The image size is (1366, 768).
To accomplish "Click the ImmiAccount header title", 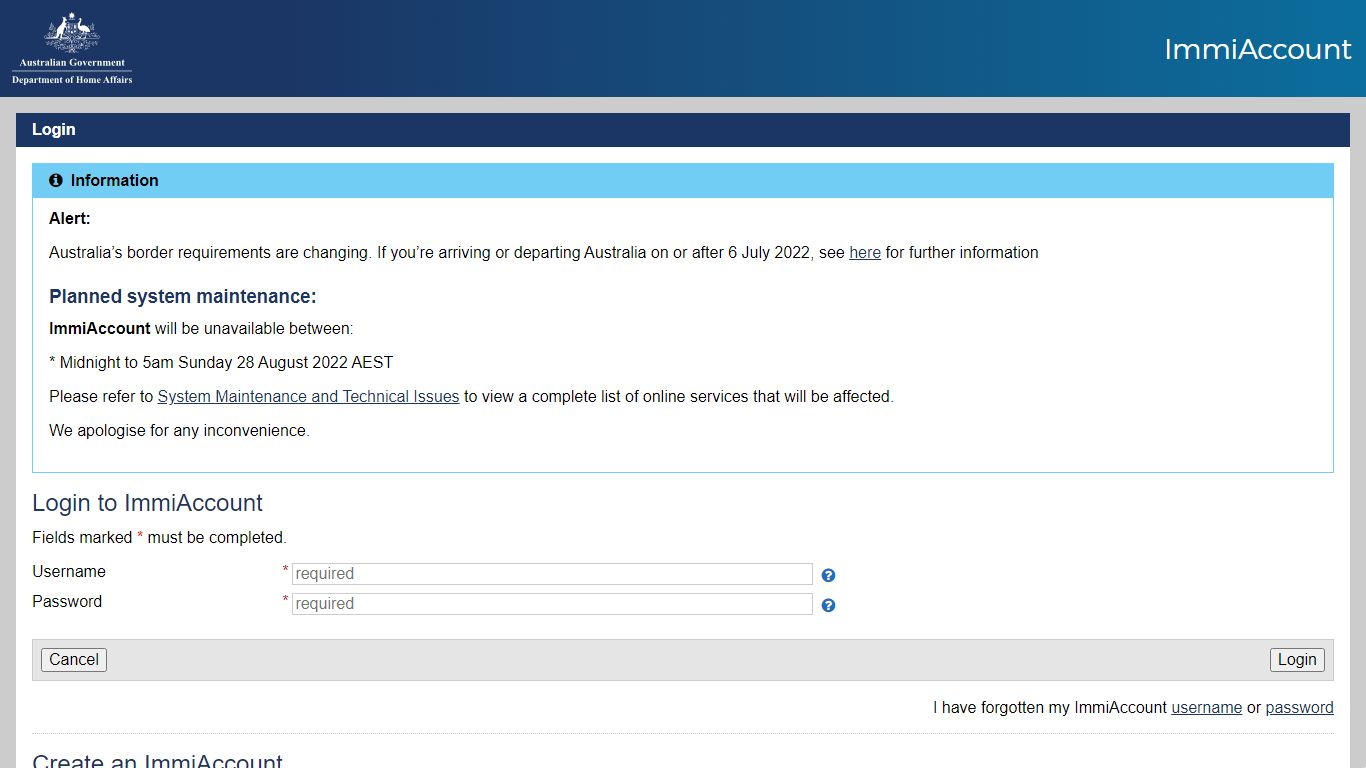I will pyautogui.click(x=1257, y=49).
